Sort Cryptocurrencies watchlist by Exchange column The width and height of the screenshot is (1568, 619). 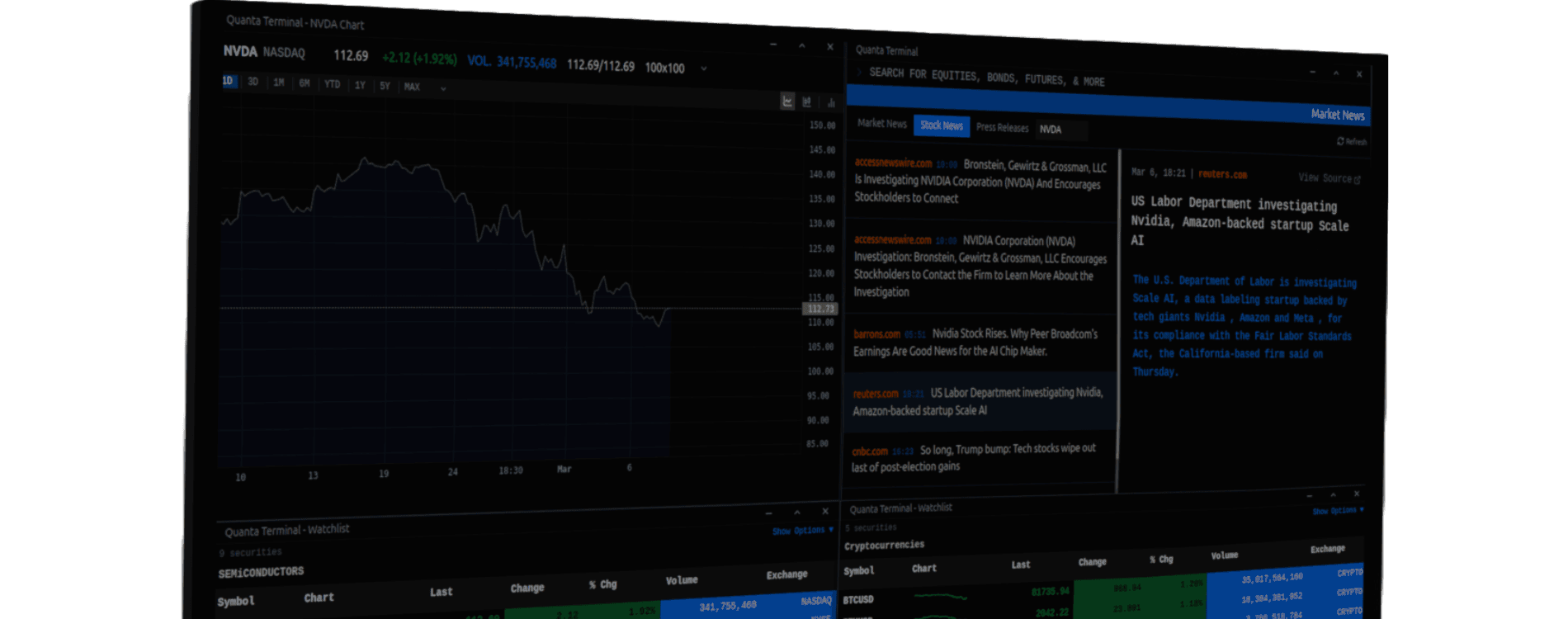tap(1328, 549)
